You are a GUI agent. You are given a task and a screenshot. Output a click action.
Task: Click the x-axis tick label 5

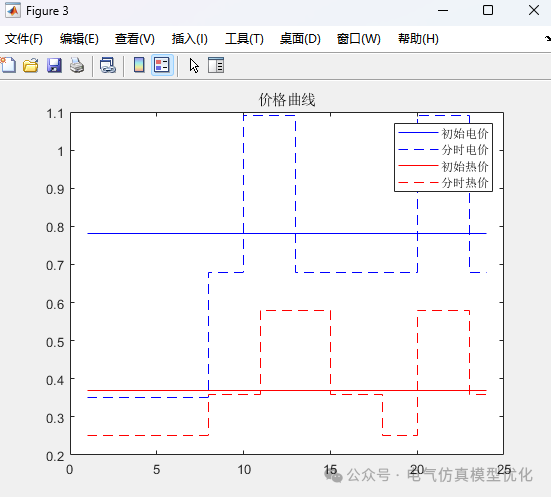(156, 470)
